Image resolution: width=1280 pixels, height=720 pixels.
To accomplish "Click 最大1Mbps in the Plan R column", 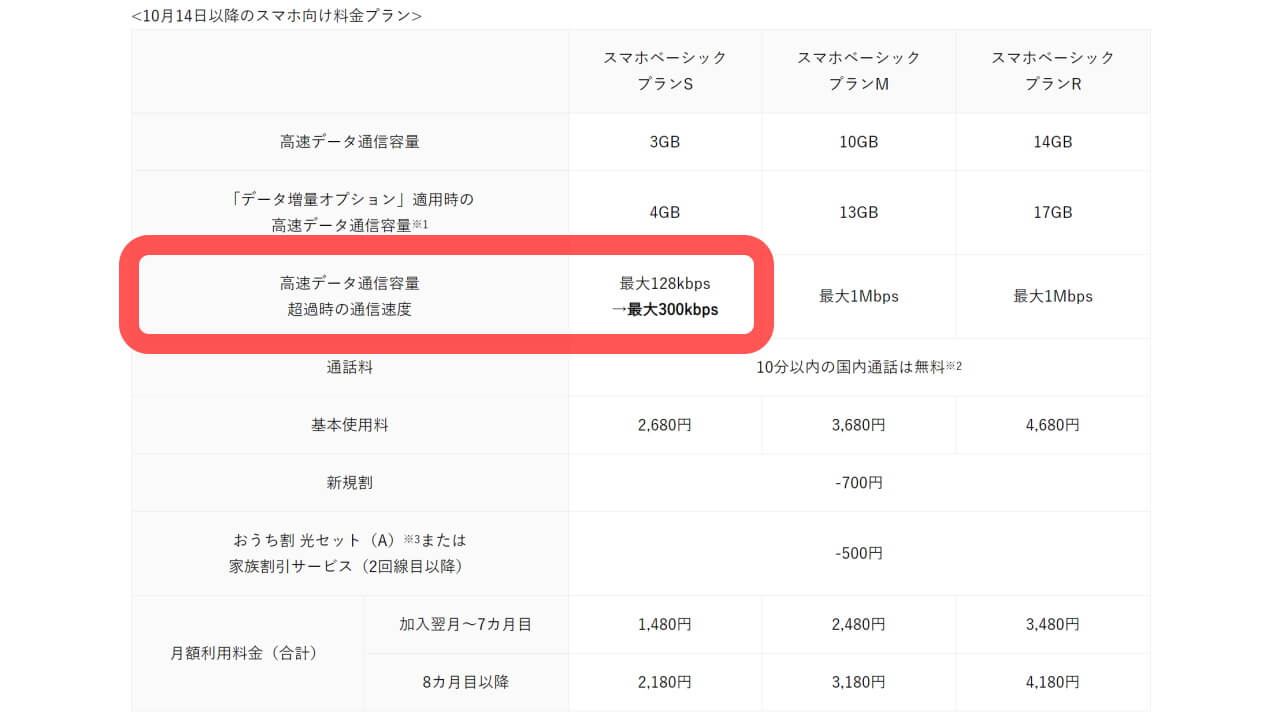I will pos(1052,296).
